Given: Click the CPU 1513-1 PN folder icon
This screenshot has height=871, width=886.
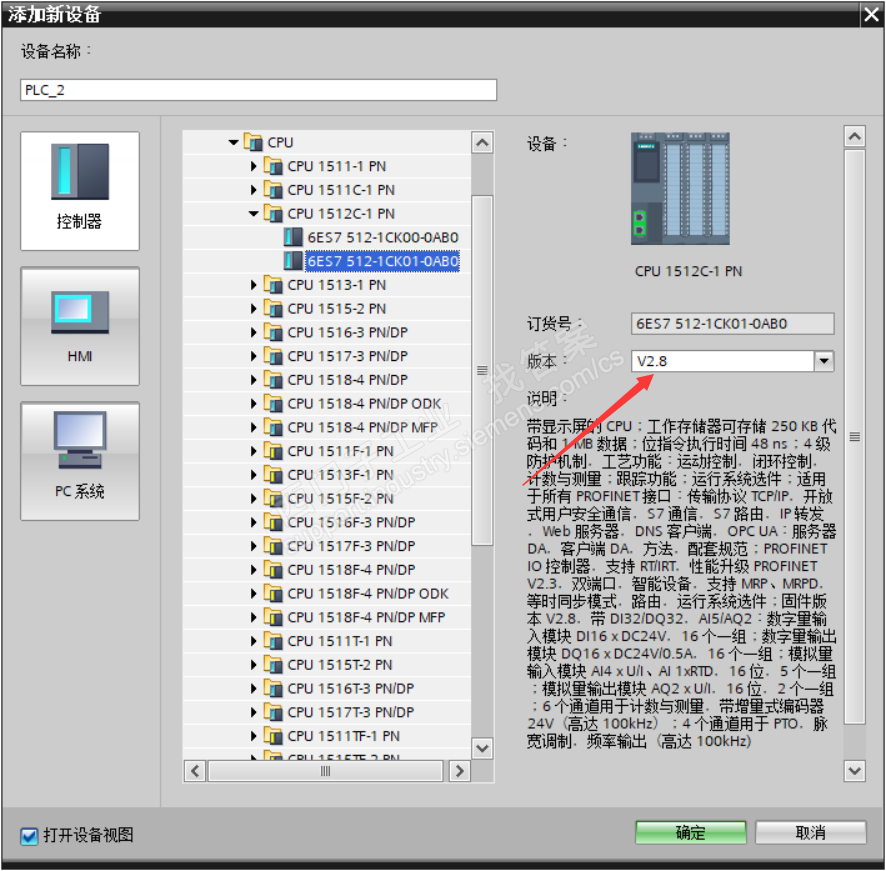Looking at the screenshot, I should [273, 284].
